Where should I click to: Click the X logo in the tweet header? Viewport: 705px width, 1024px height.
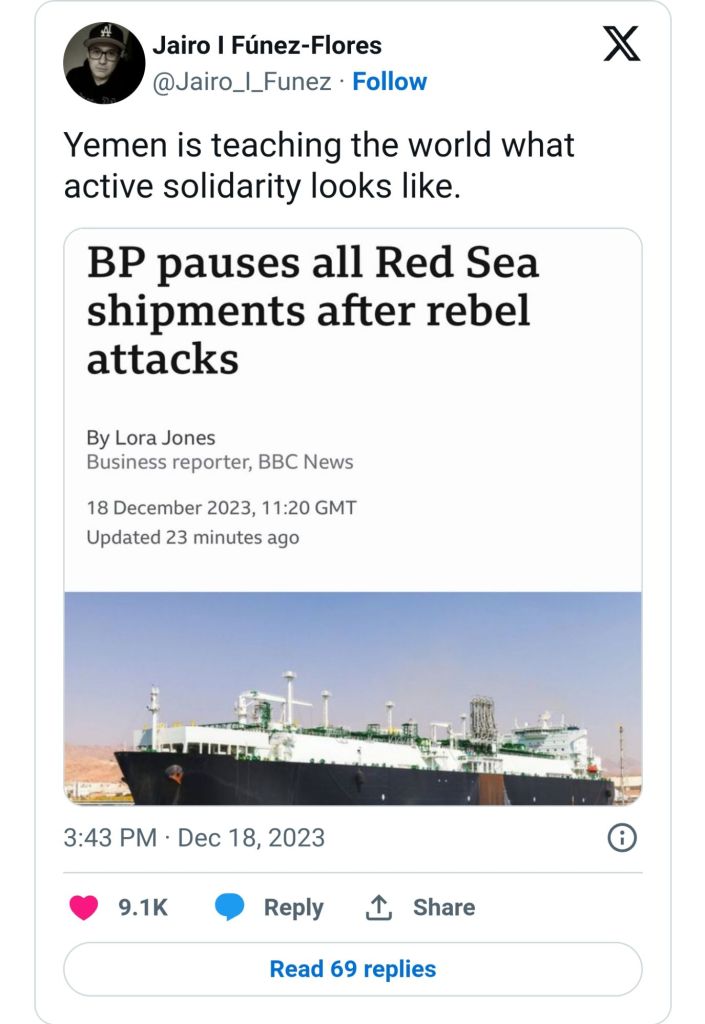tap(621, 45)
